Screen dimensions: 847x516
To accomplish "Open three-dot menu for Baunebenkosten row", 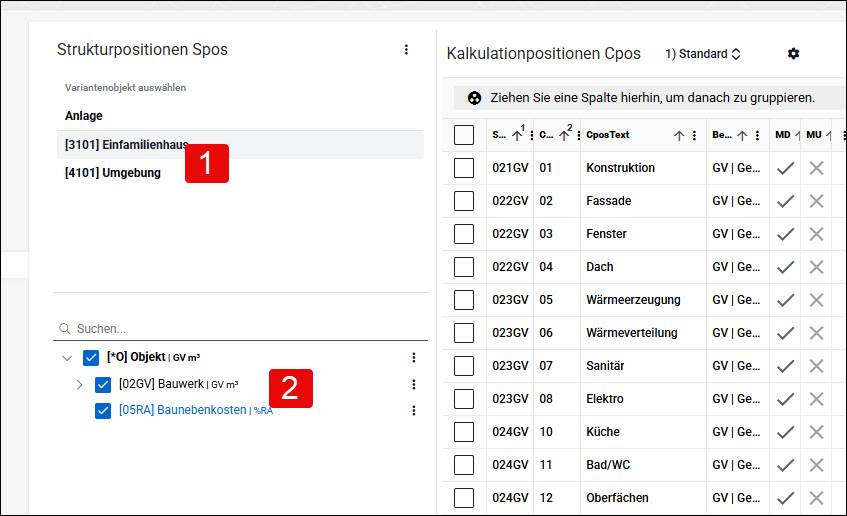I will point(414,411).
